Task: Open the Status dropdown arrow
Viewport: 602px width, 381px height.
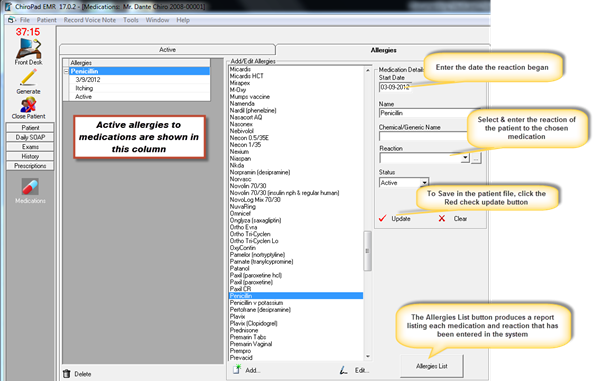Action: (x=424, y=183)
